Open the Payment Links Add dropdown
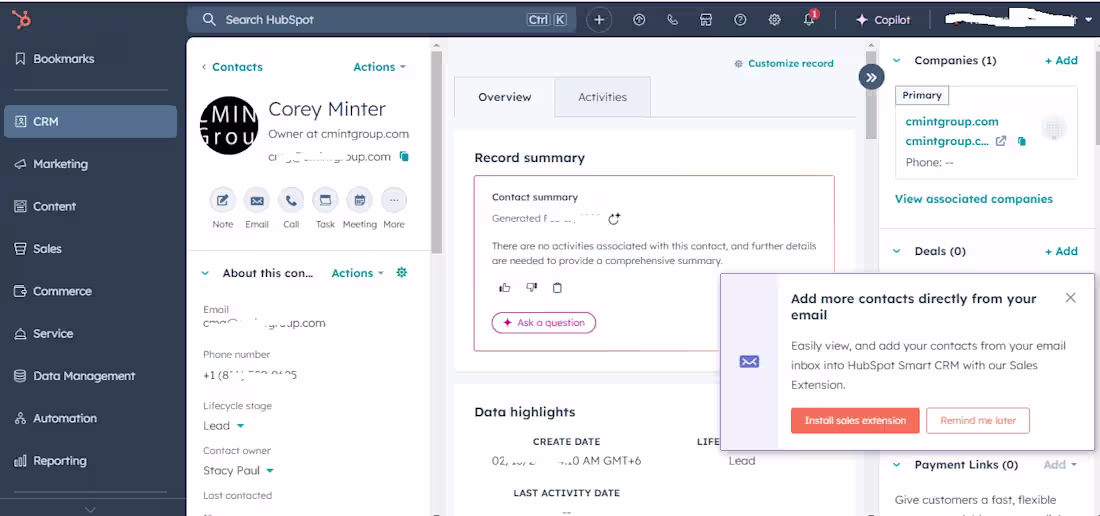The width and height of the screenshot is (1100, 516). point(1060,465)
